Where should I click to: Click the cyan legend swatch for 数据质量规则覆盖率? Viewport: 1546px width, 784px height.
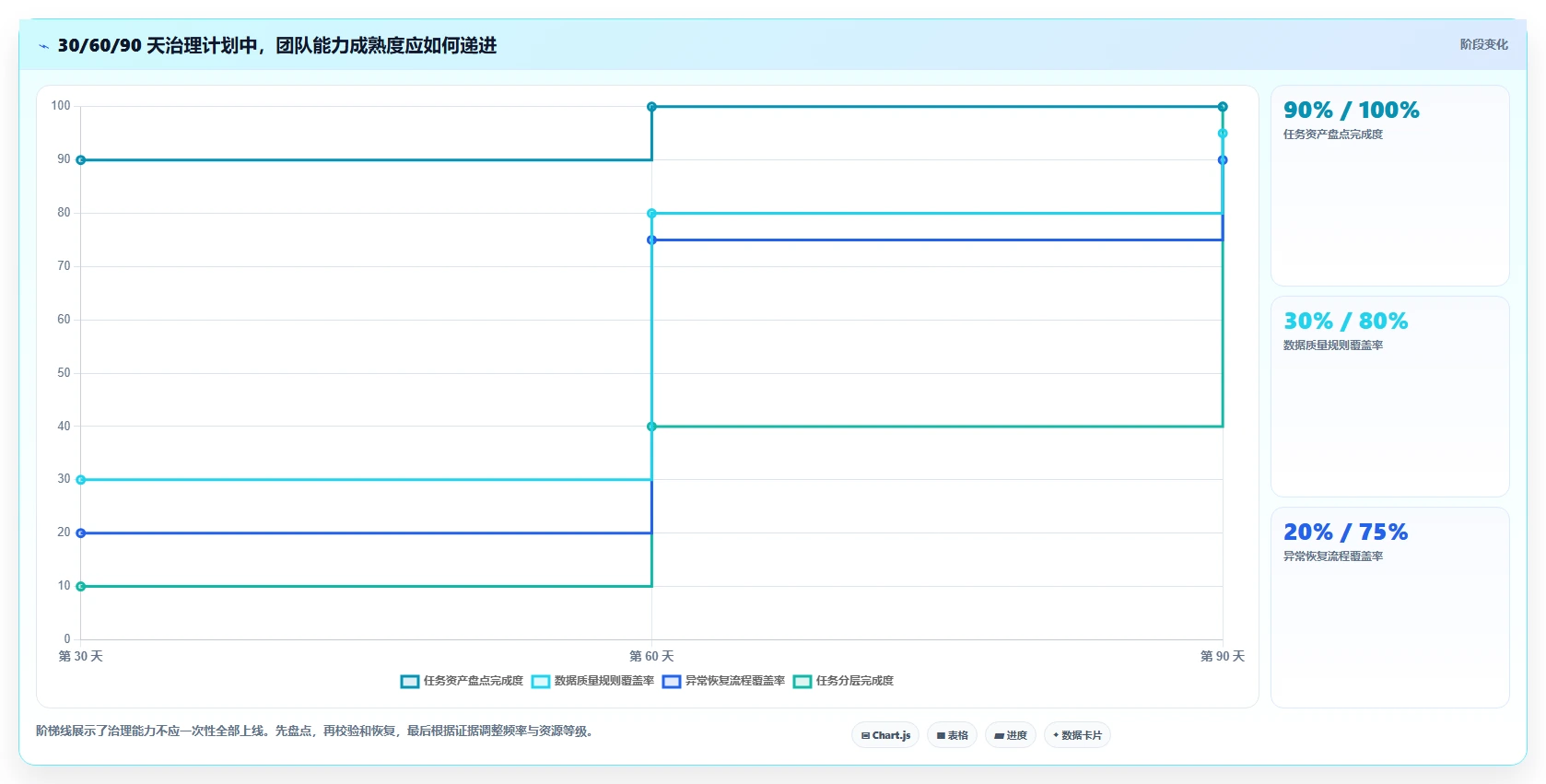[541, 682]
